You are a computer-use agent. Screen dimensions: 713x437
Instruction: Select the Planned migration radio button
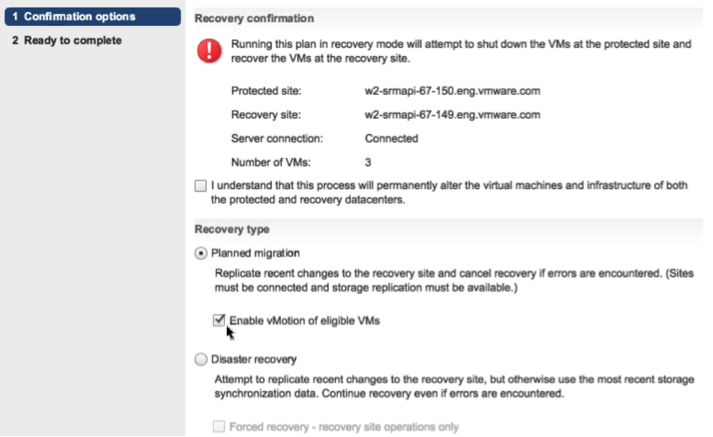coord(201,253)
